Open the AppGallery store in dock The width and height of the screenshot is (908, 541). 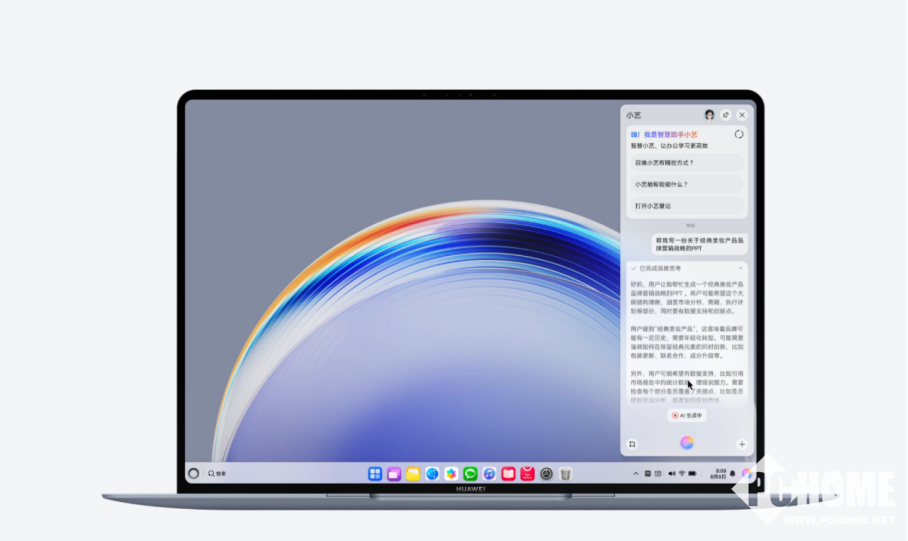(x=527, y=474)
